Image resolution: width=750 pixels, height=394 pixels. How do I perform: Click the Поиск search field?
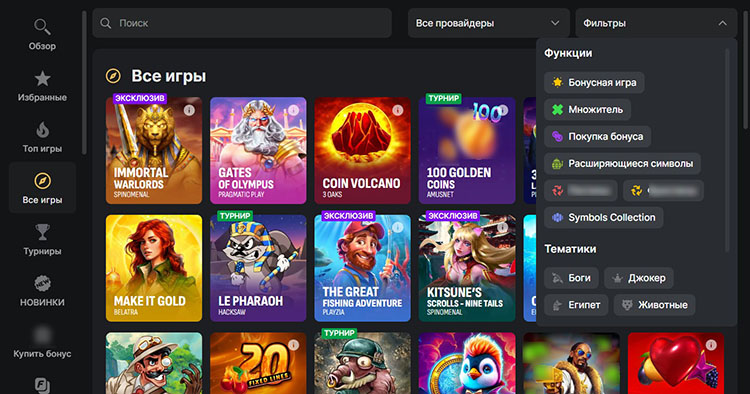coord(242,23)
